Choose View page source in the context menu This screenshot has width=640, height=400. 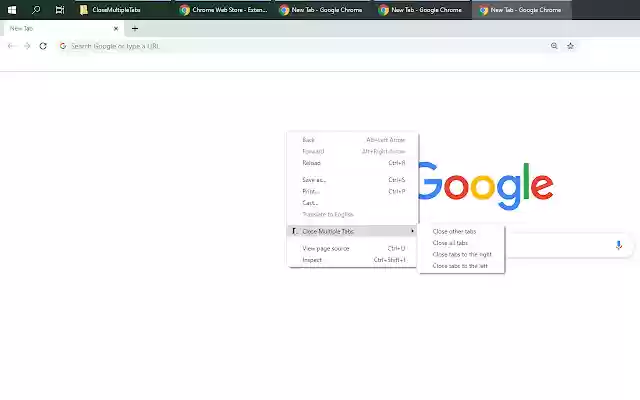pos(353,249)
